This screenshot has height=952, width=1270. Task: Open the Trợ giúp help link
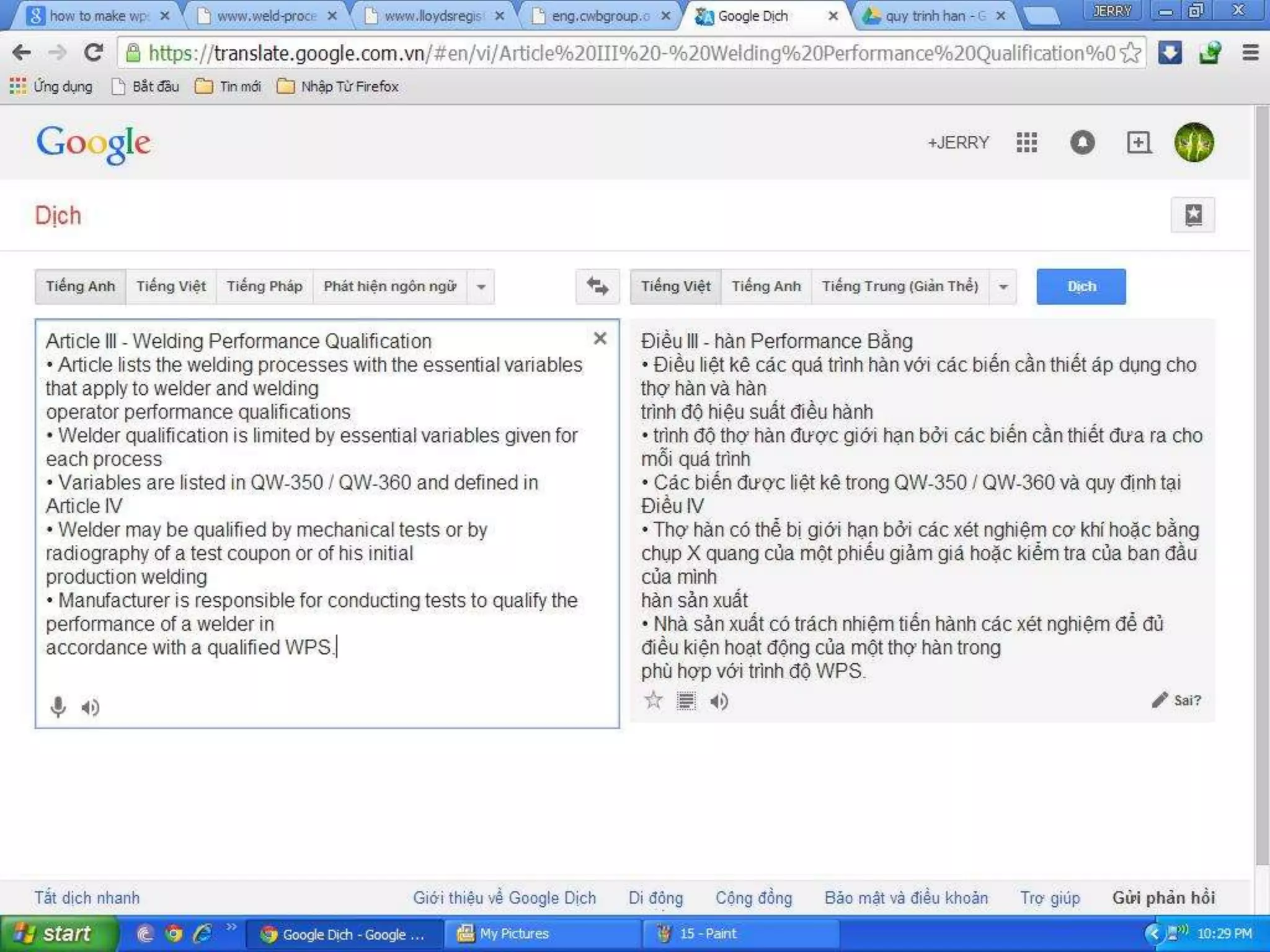coord(1050,897)
